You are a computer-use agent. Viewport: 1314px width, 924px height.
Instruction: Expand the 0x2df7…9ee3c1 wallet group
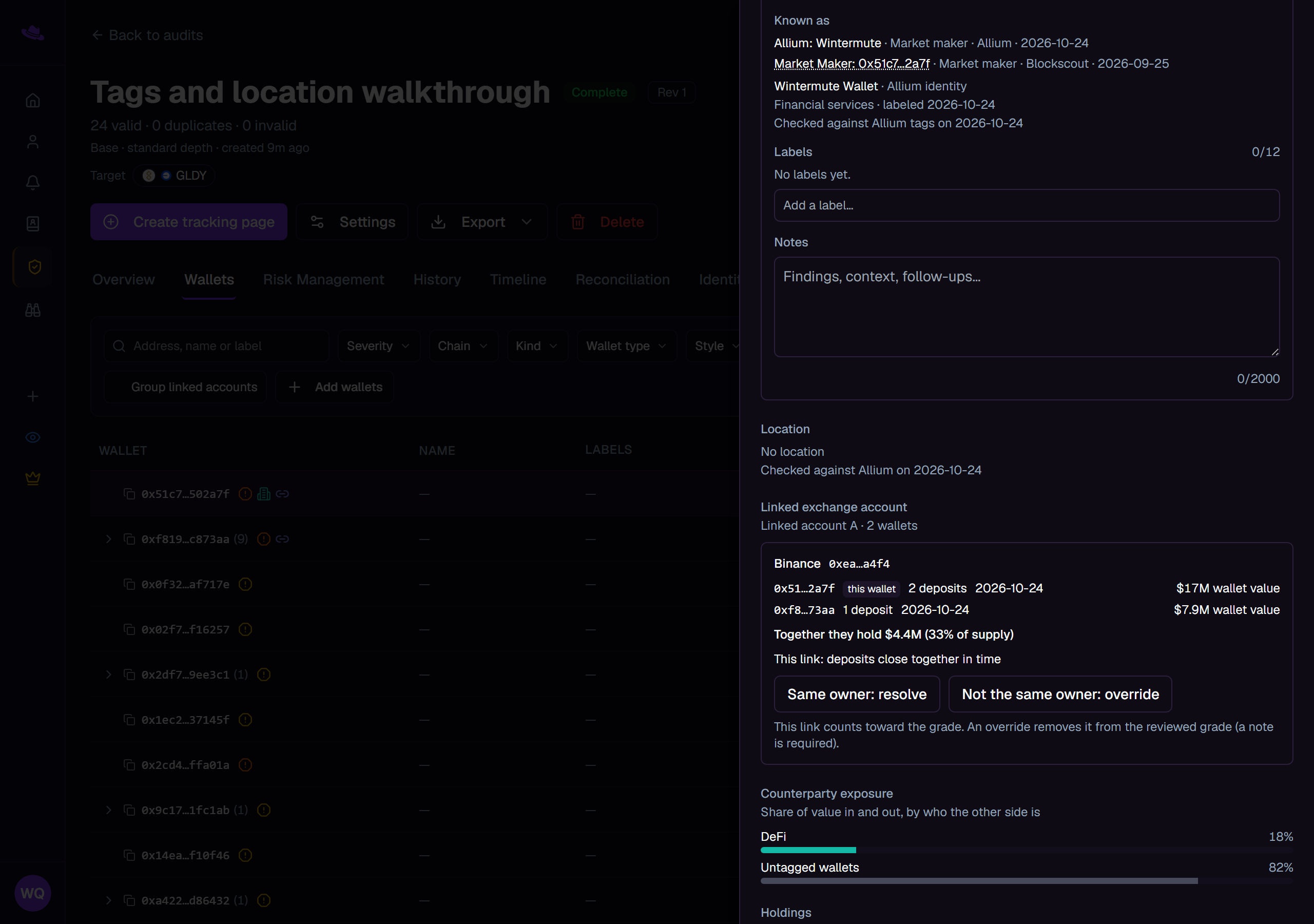(x=109, y=675)
